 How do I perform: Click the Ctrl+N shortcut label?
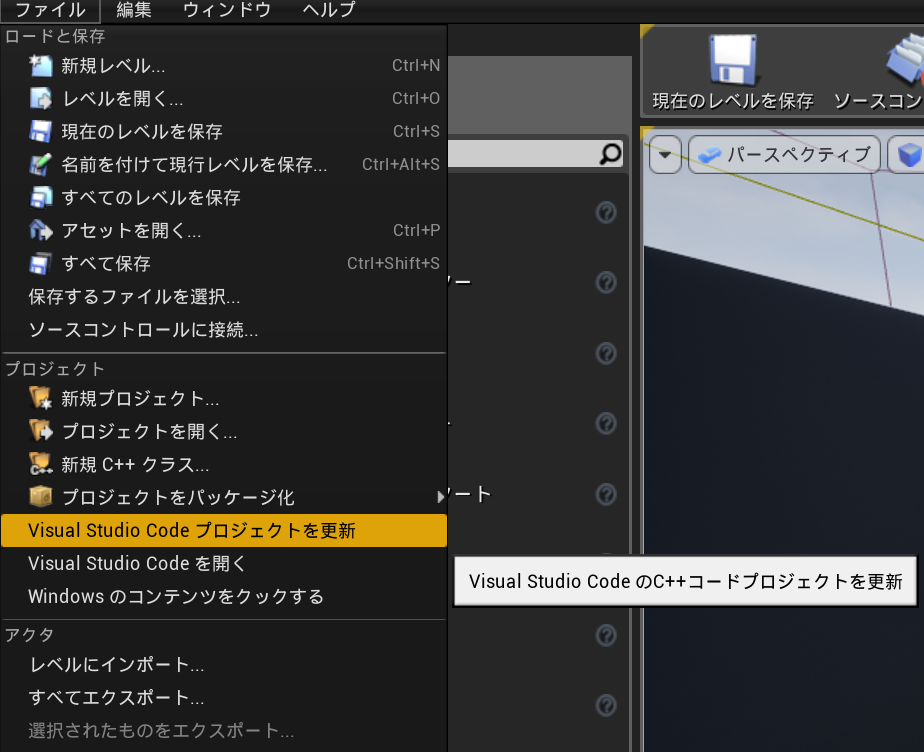click(x=416, y=65)
